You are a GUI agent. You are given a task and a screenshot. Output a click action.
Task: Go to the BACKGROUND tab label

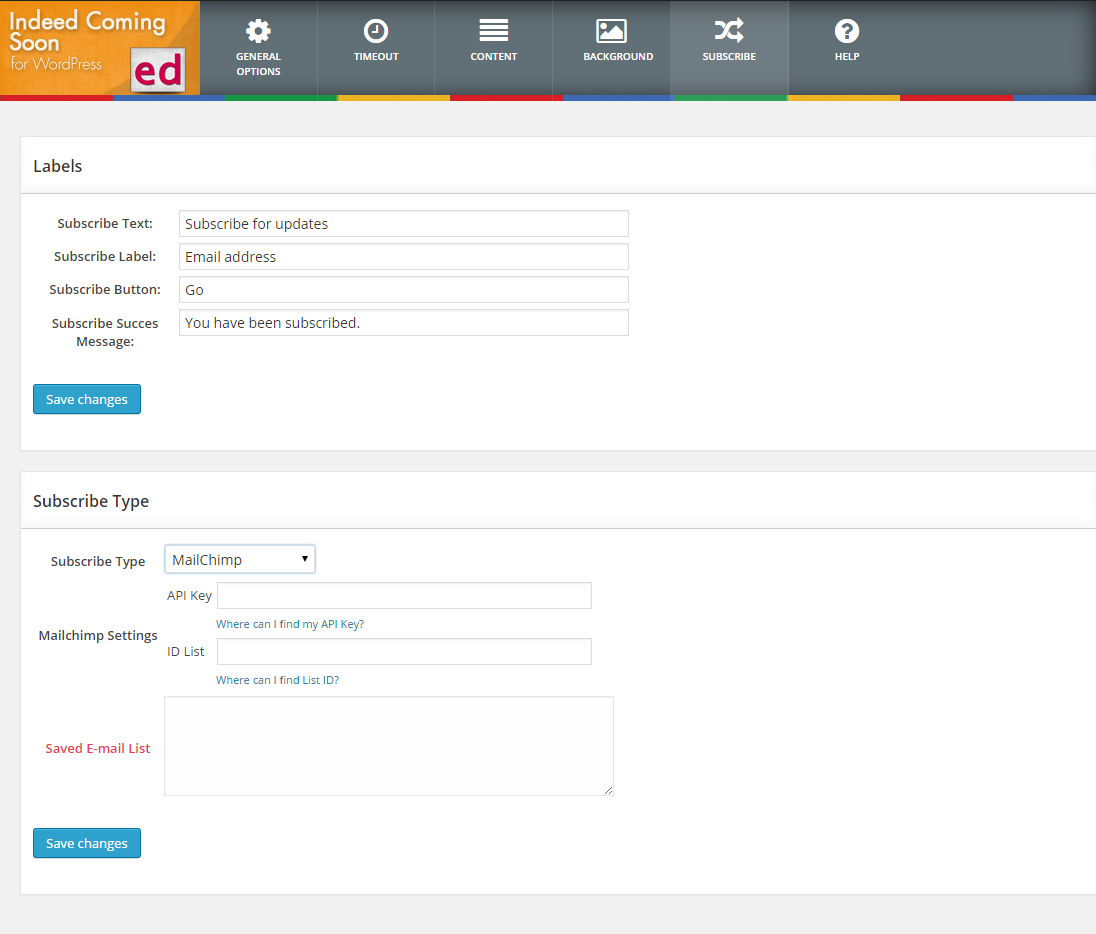(x=618, y=57)
